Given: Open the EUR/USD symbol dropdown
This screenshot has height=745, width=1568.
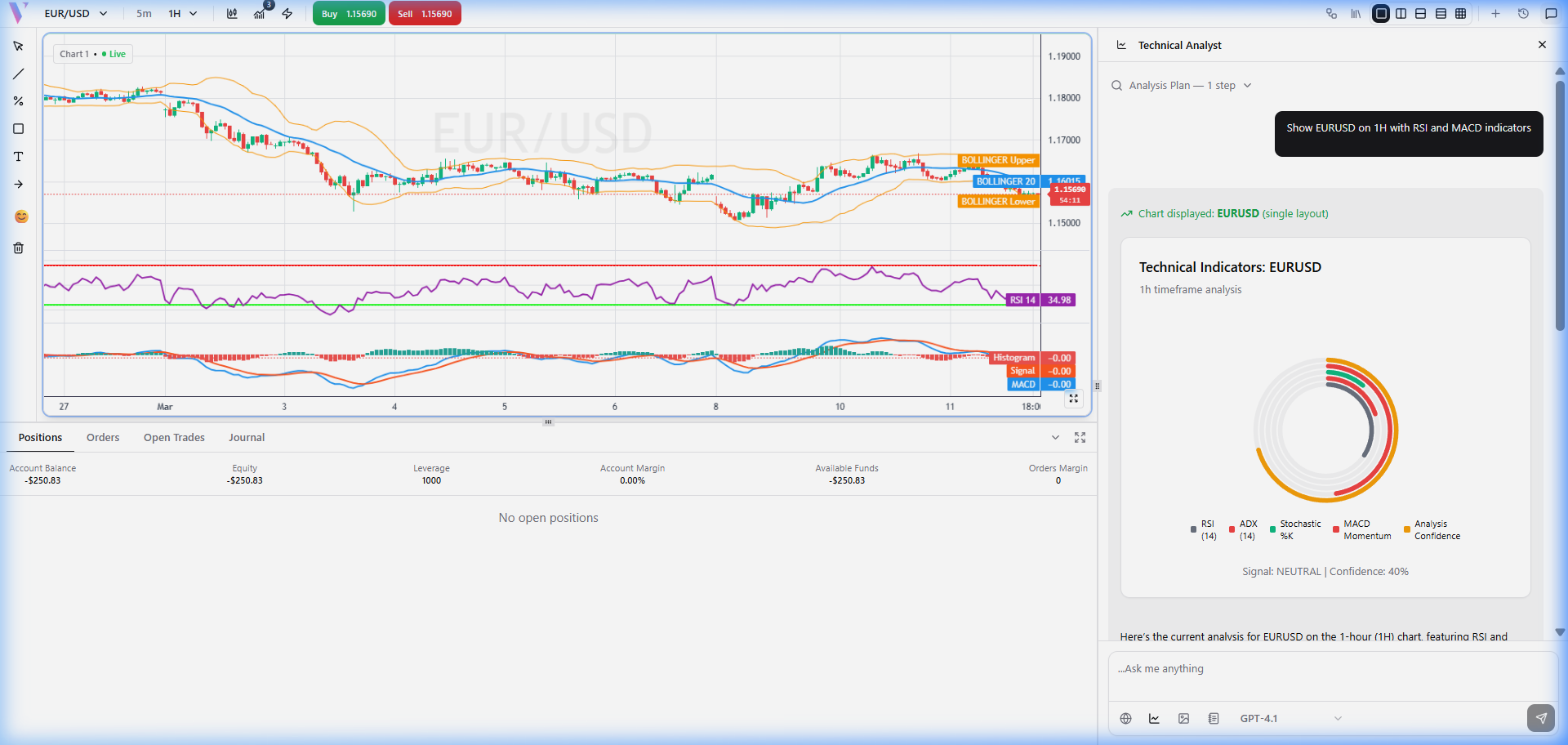Looking at the screenshot, I should (75, 14).
